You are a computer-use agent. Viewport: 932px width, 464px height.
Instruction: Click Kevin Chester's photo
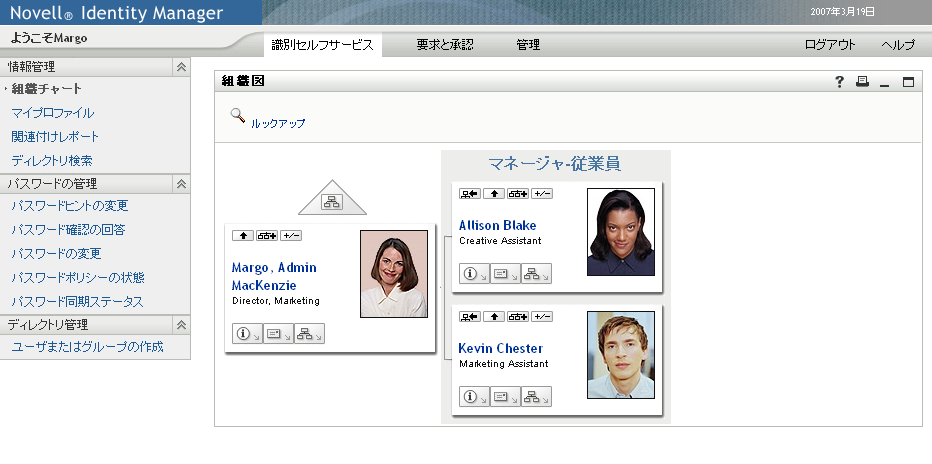pyautogui.click(x=621, y=355)
